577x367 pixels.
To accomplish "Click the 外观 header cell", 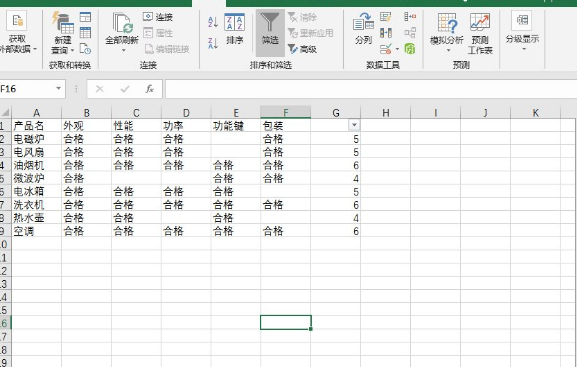I will [x=86, y=126].
